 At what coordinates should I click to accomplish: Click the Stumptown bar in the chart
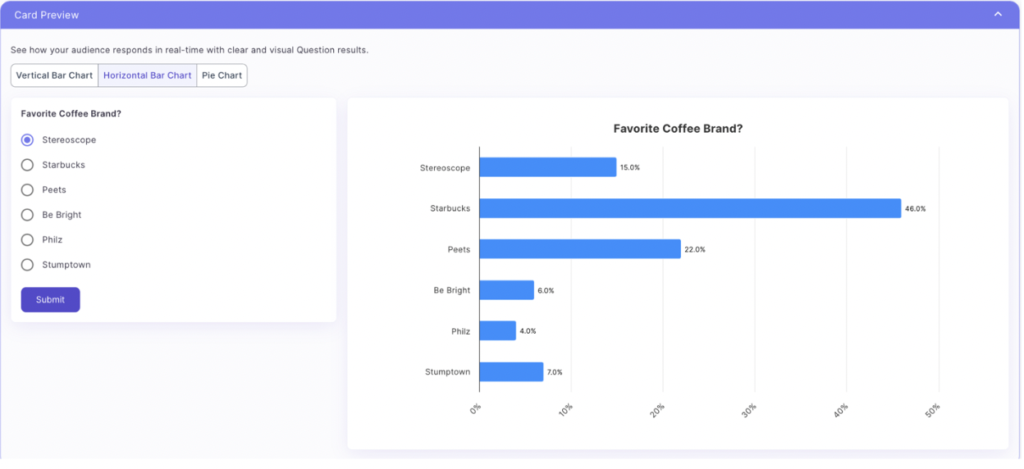(x=511, y=372)
